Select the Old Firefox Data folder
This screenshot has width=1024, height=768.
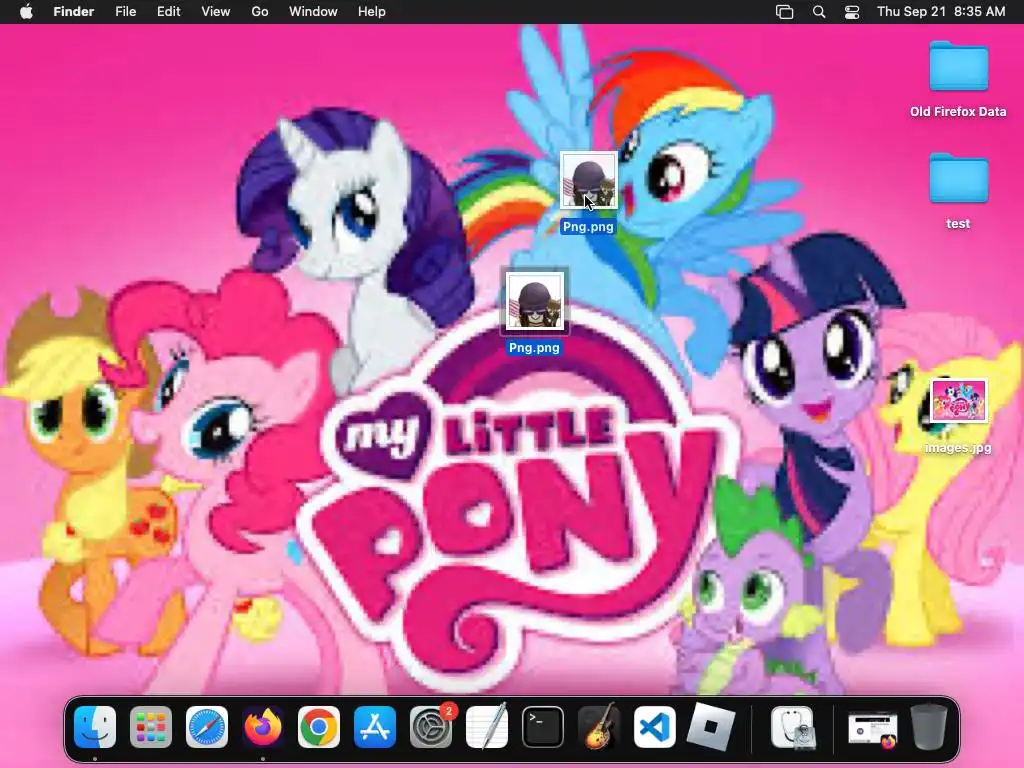coord(958,66)
